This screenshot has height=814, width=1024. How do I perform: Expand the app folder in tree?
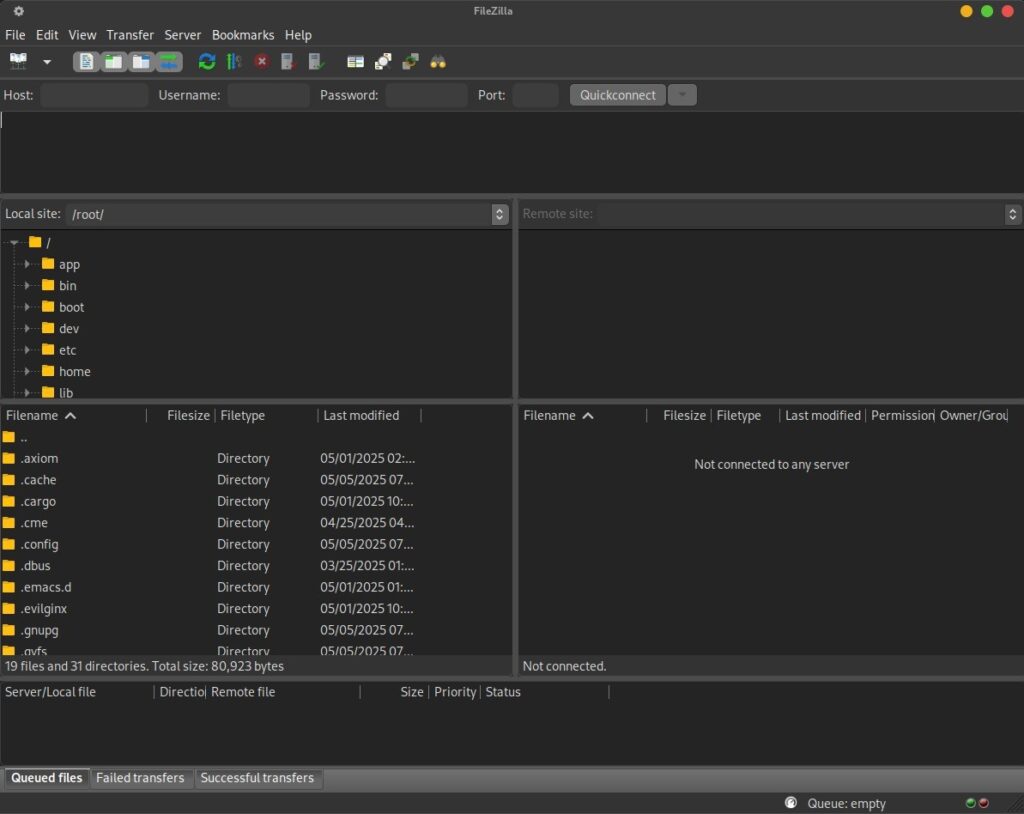pyautogui.click(x=27, y=264)
